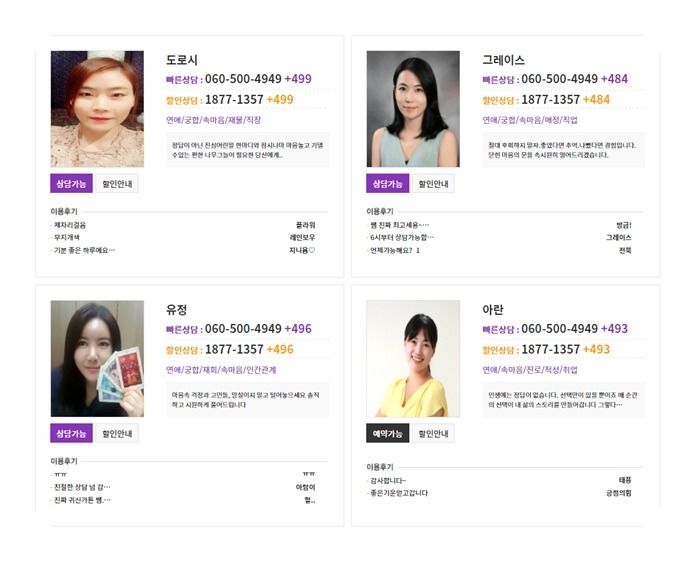Click 할인안내 button under 유정
Viewport: 694px width, 561px height.
point(117,433)
